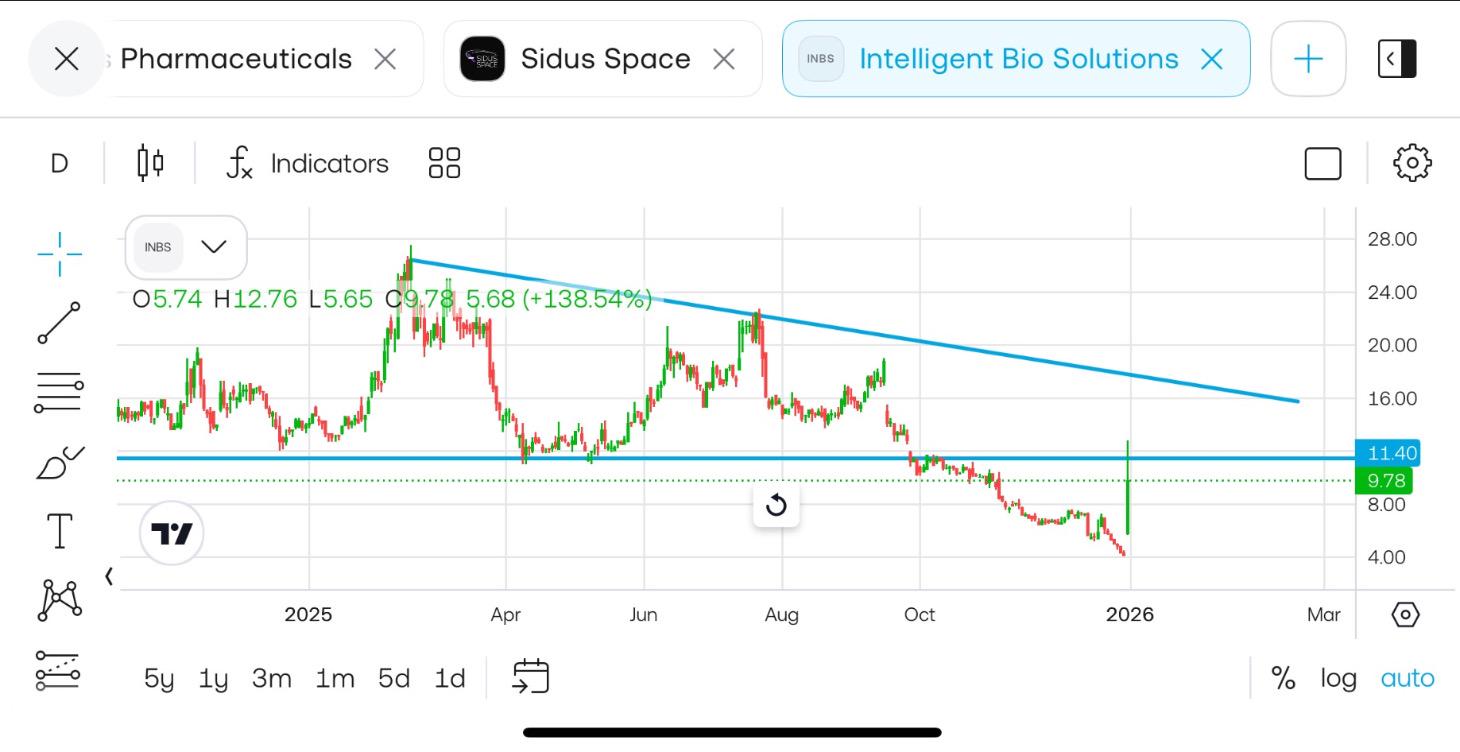Enable logarithmic price scale
This screenshot has height=752, width=1460.
click(x=1338, y=678)
